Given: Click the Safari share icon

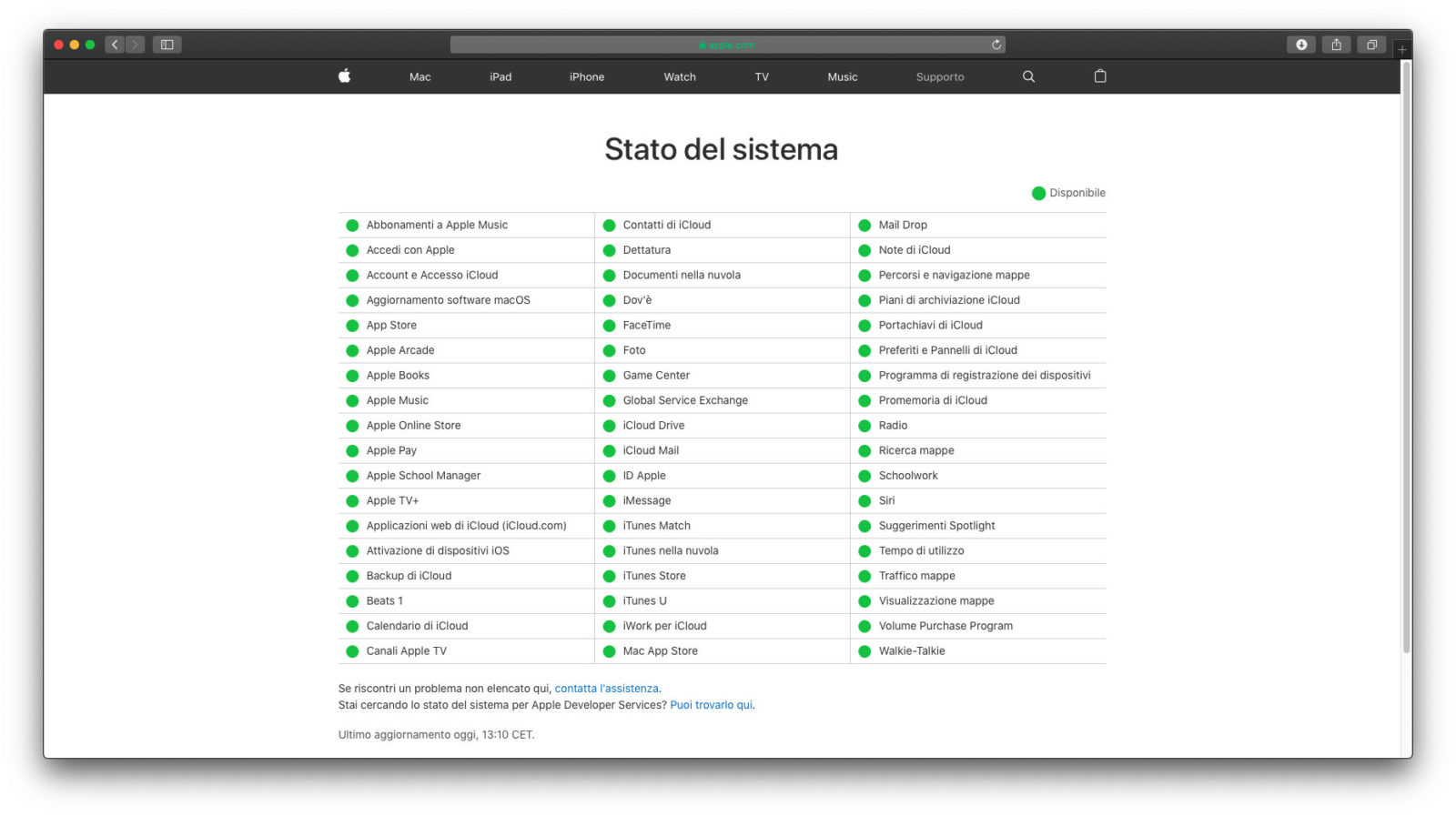Looking at the screenshot, I should [x=1336, y=45].
